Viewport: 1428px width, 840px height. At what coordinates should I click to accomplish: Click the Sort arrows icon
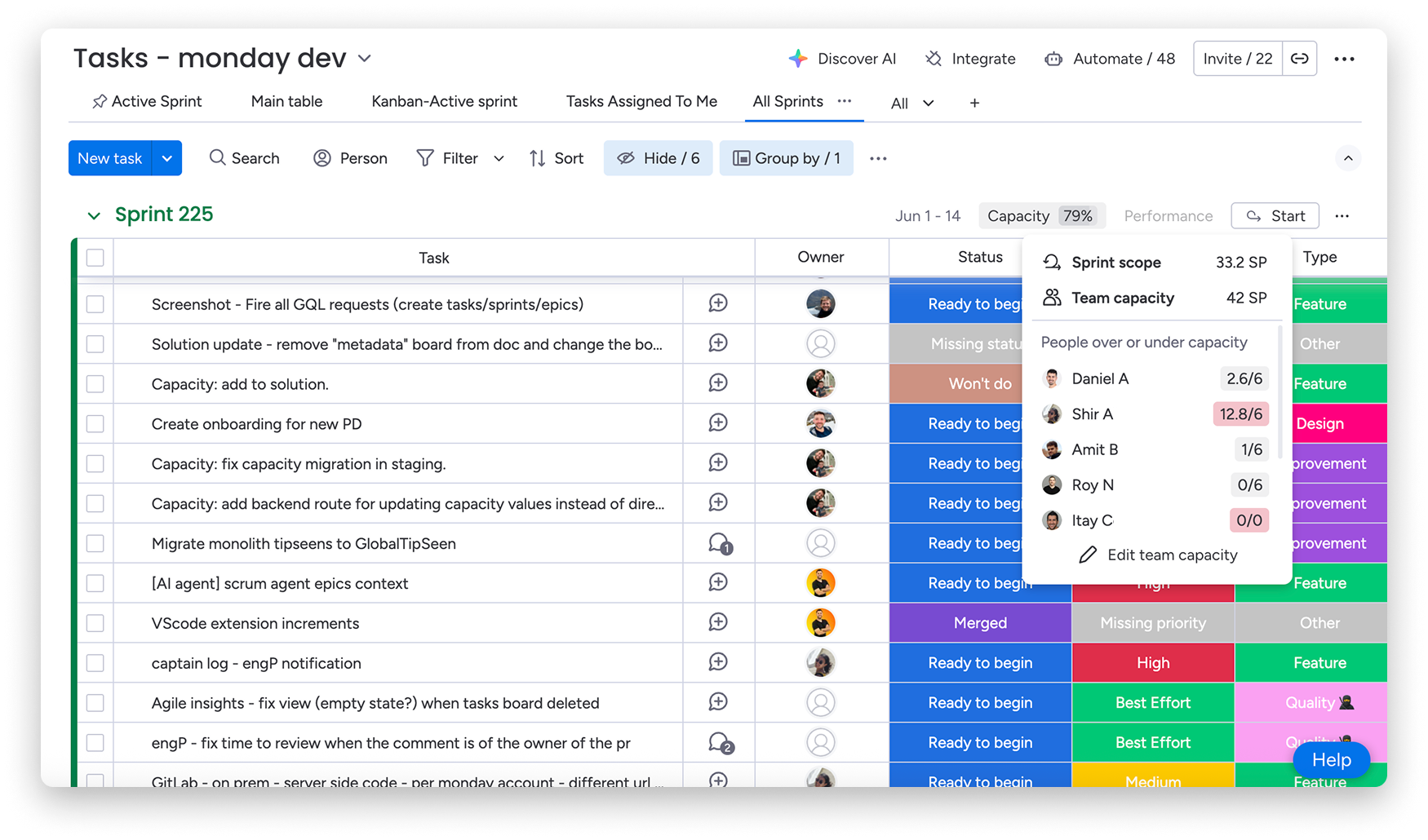(537, 158)
